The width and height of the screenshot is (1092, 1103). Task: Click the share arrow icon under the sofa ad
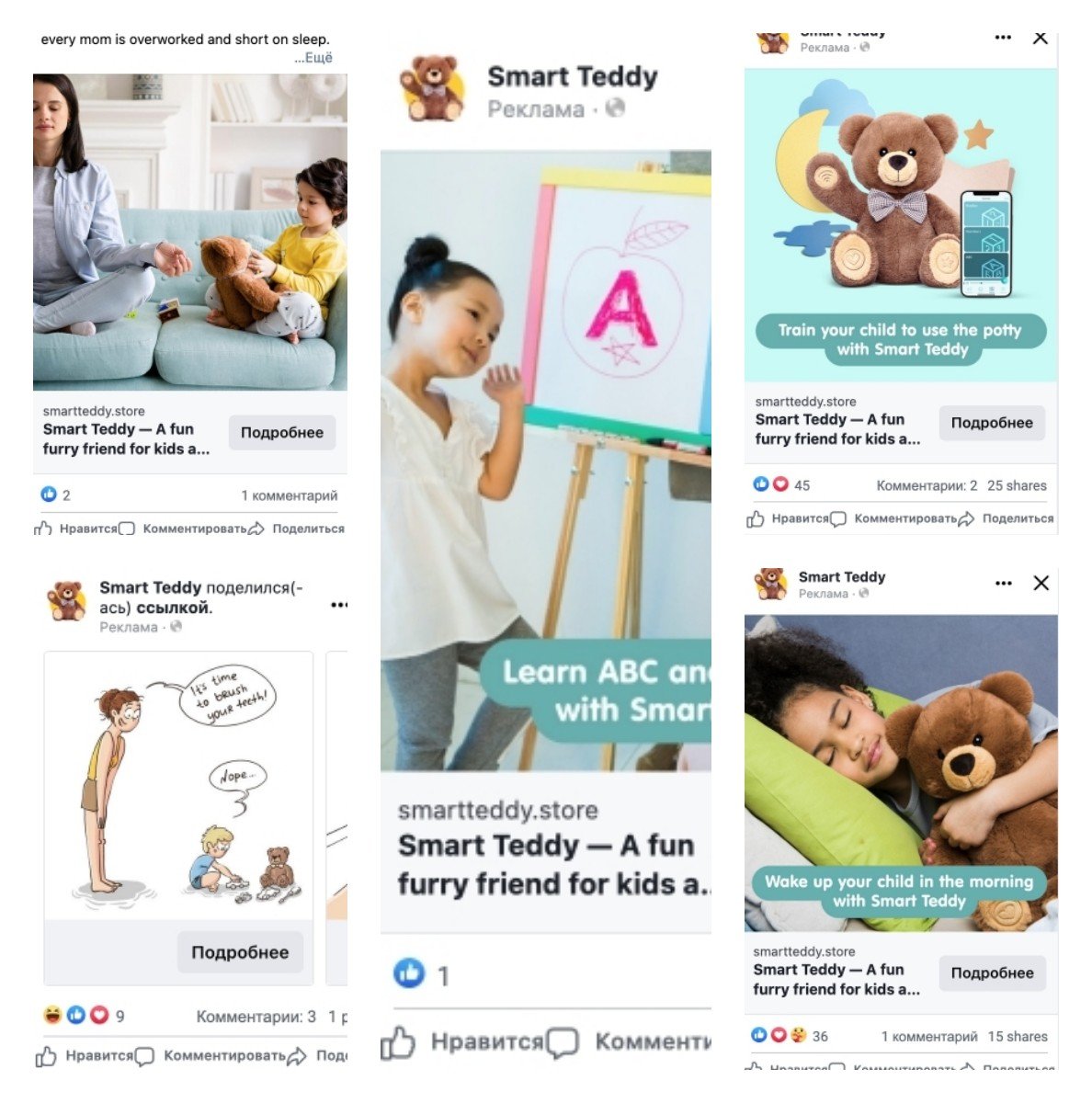point(256,529)
